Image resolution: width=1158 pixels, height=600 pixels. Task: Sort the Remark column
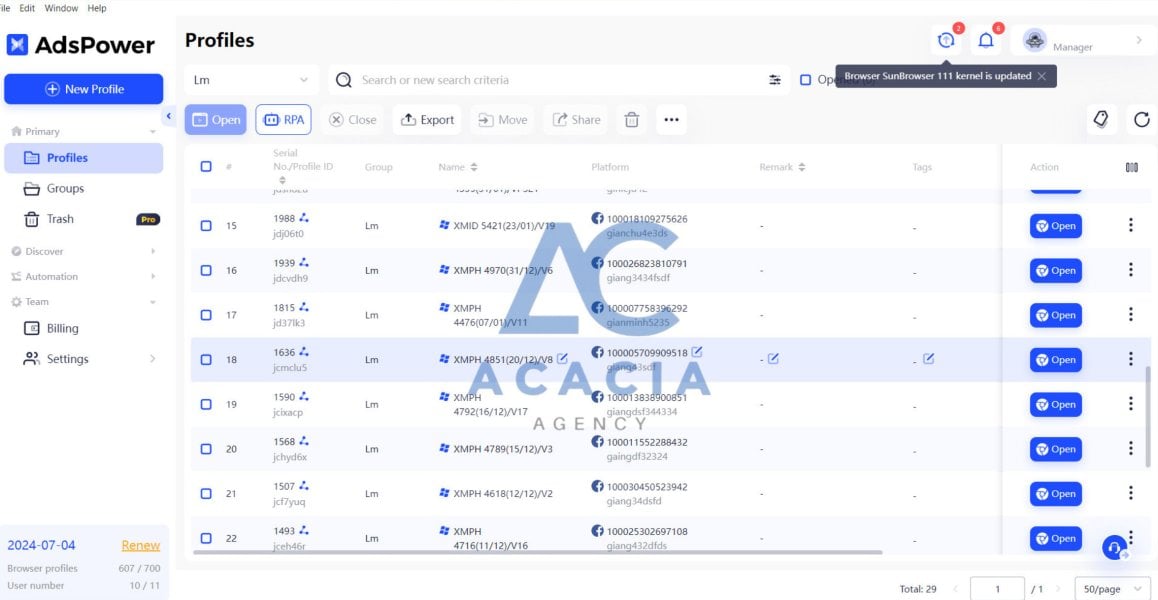801,167
